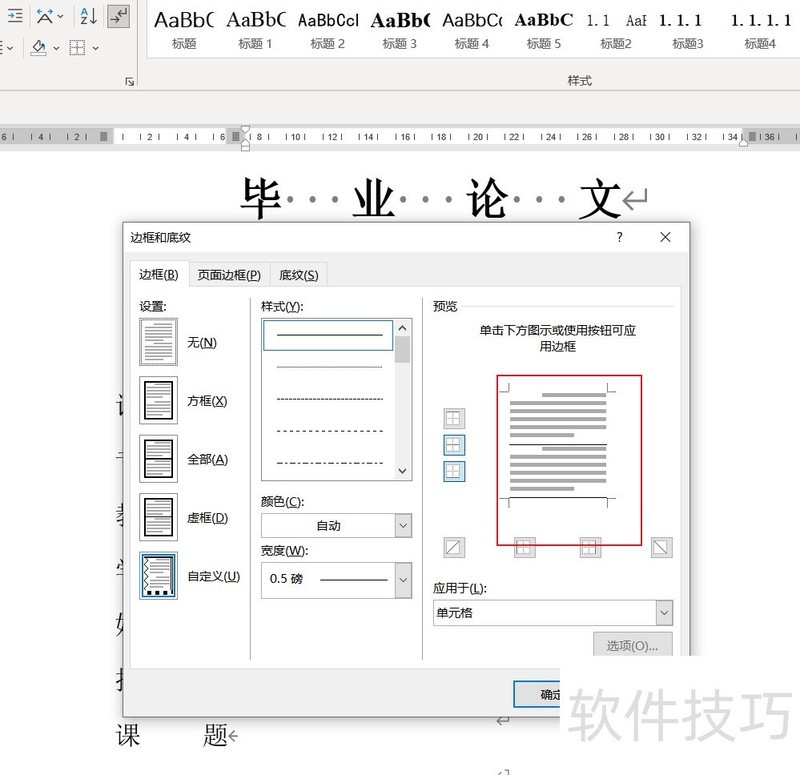Screen dimensions: 800x775
Task: Select the 自定义(U) border setting icon
Action: click(x=158, y=576)
